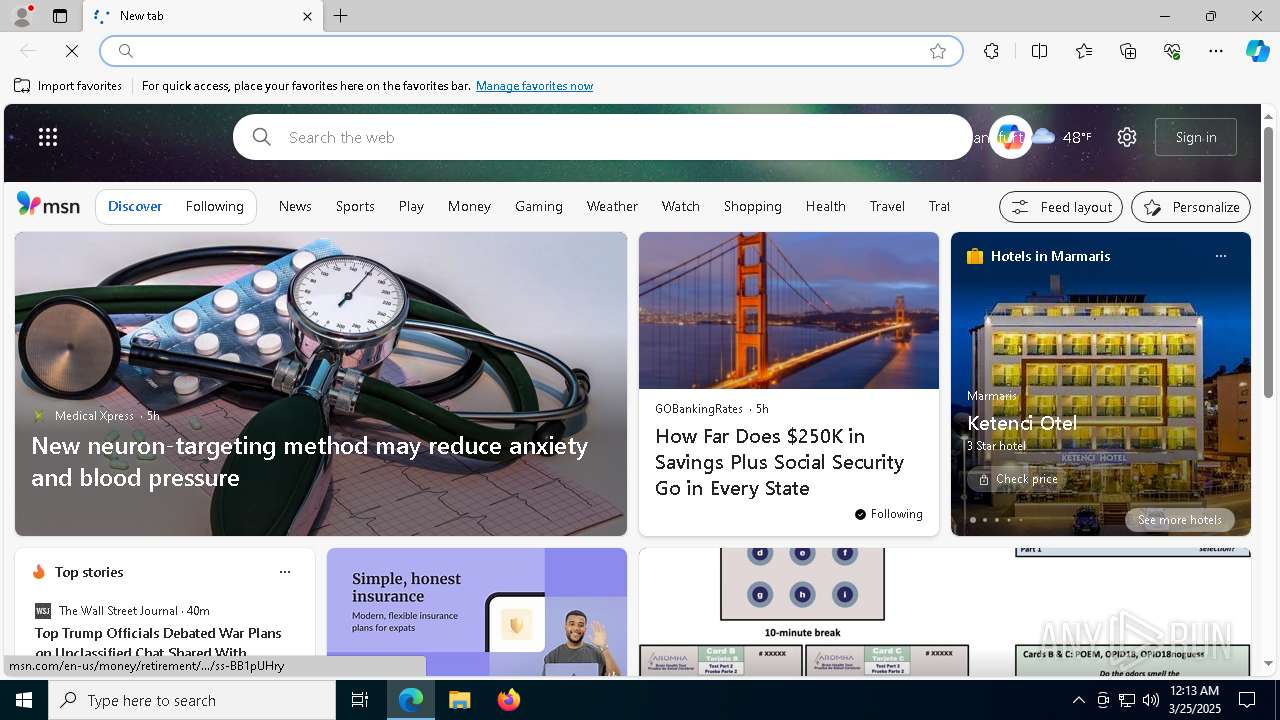This screenshot has height=720, width=1280.
Task: Open the Shopping section
Action: coord(752,206)
